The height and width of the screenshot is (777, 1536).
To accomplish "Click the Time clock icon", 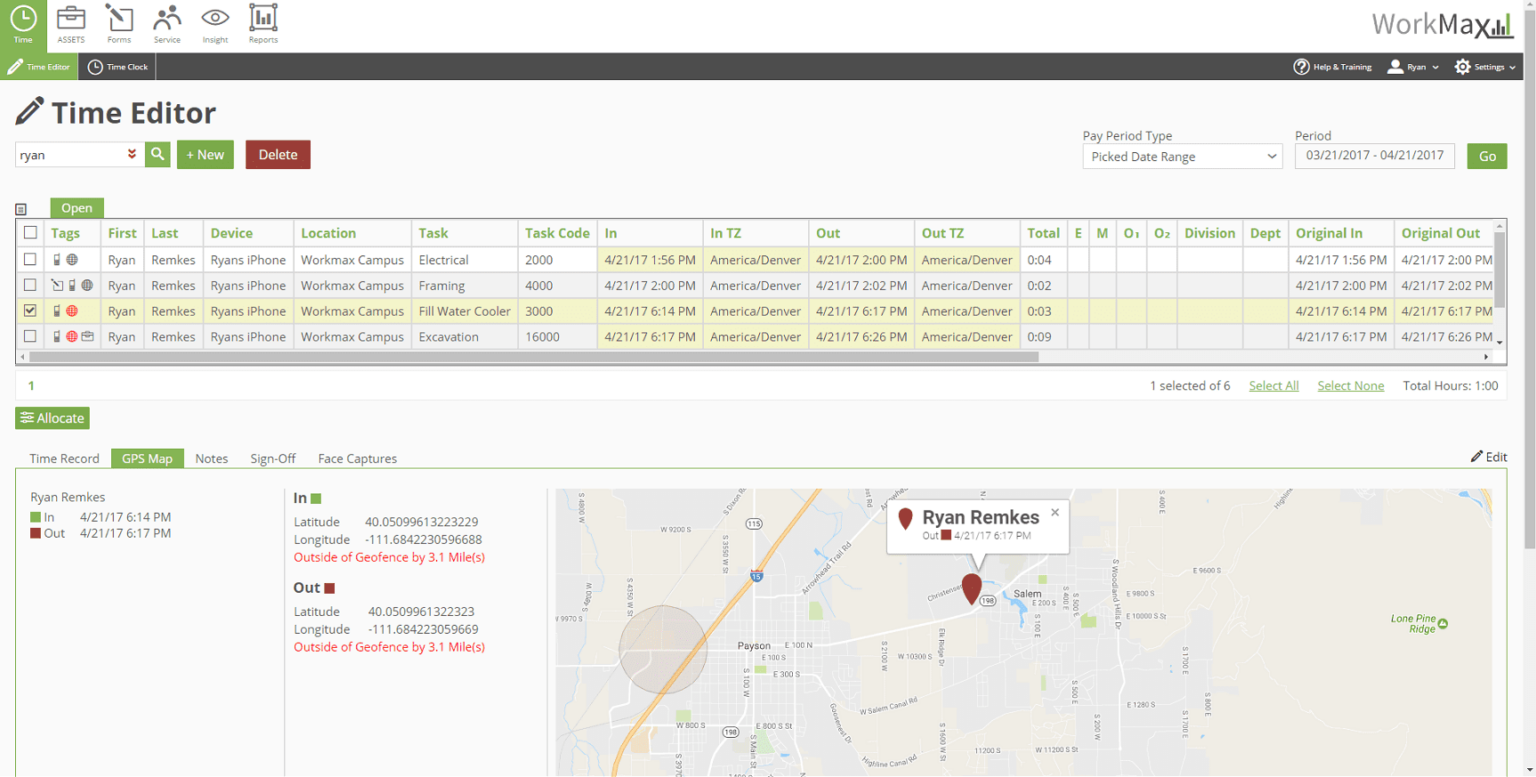I will tap(97, 67).
